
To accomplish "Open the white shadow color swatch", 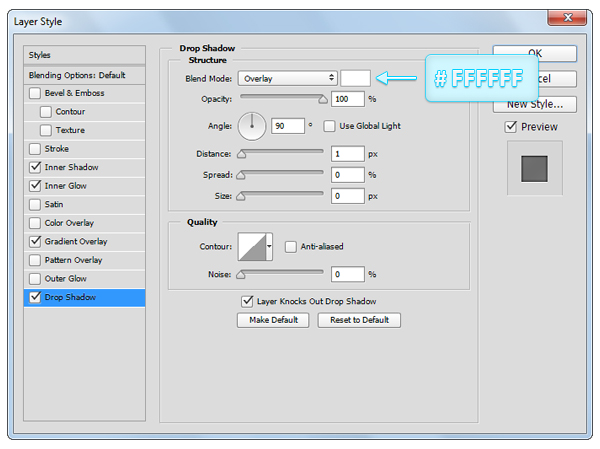I will pos(355,78).
